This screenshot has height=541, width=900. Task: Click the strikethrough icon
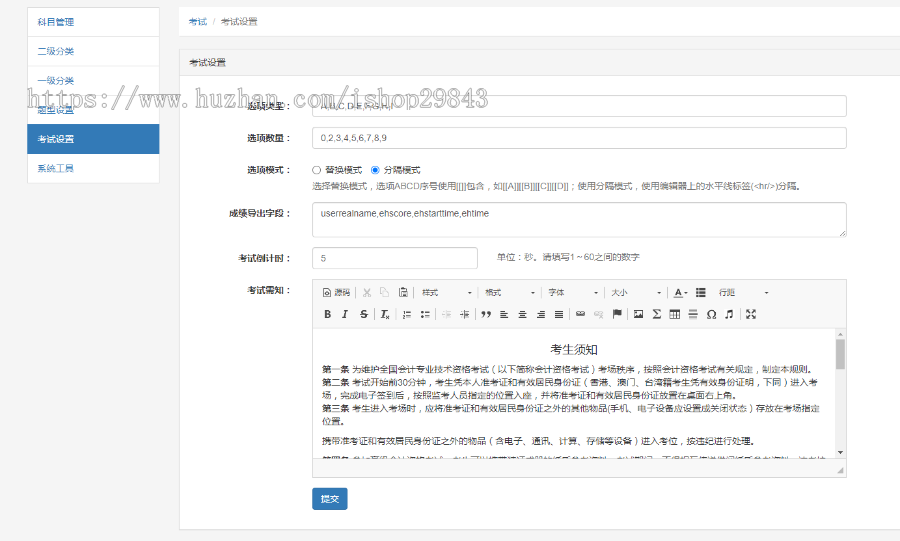[363, 314]
